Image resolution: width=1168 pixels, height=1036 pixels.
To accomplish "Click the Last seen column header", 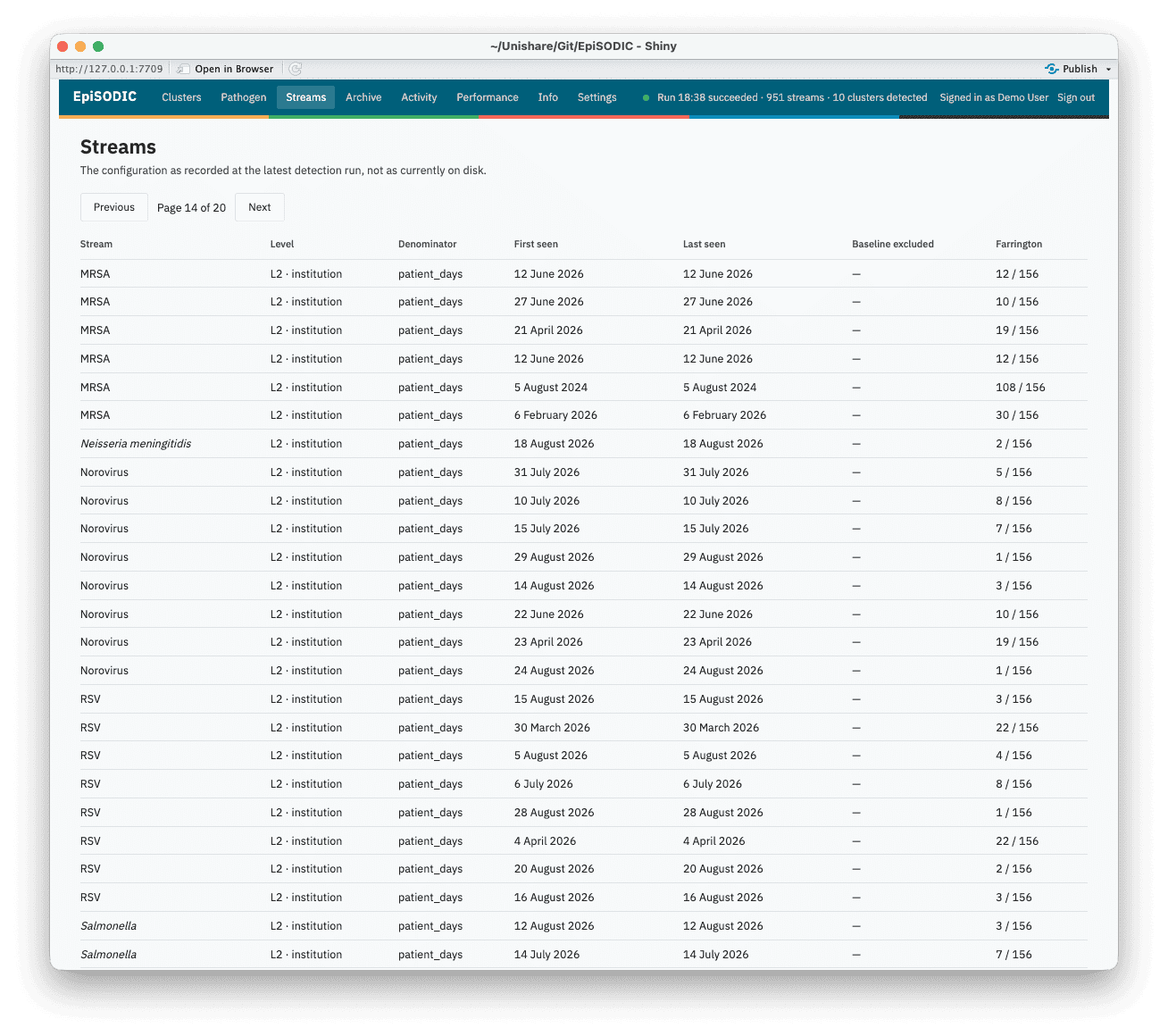I will point(705,244).
